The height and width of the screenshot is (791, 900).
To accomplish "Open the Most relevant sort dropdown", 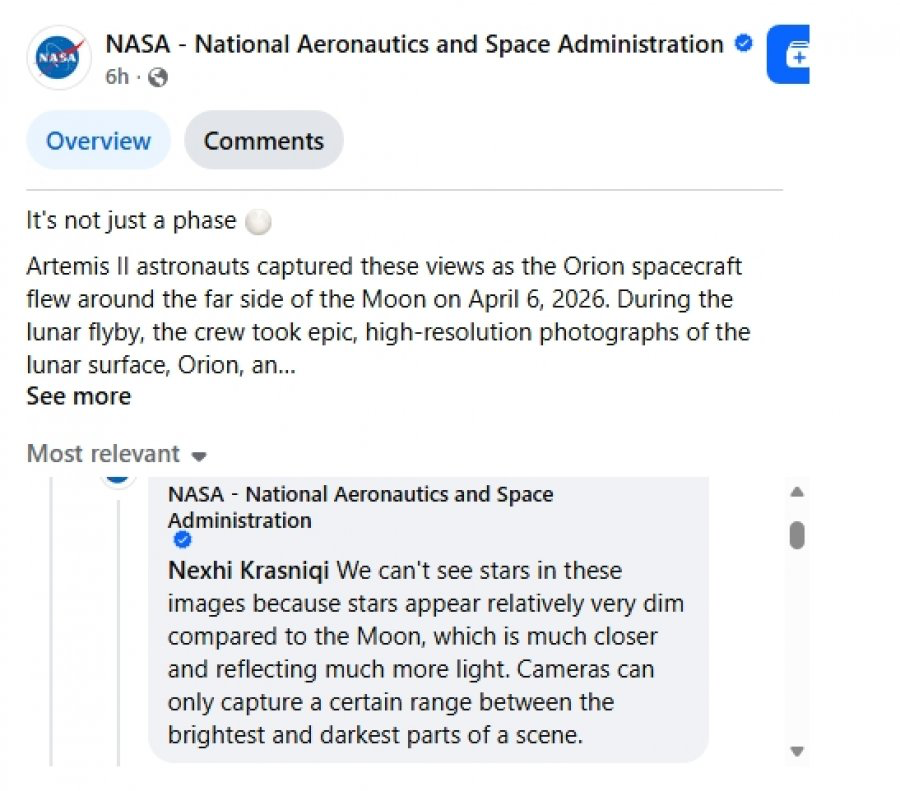I will click(x=104, y=454).
